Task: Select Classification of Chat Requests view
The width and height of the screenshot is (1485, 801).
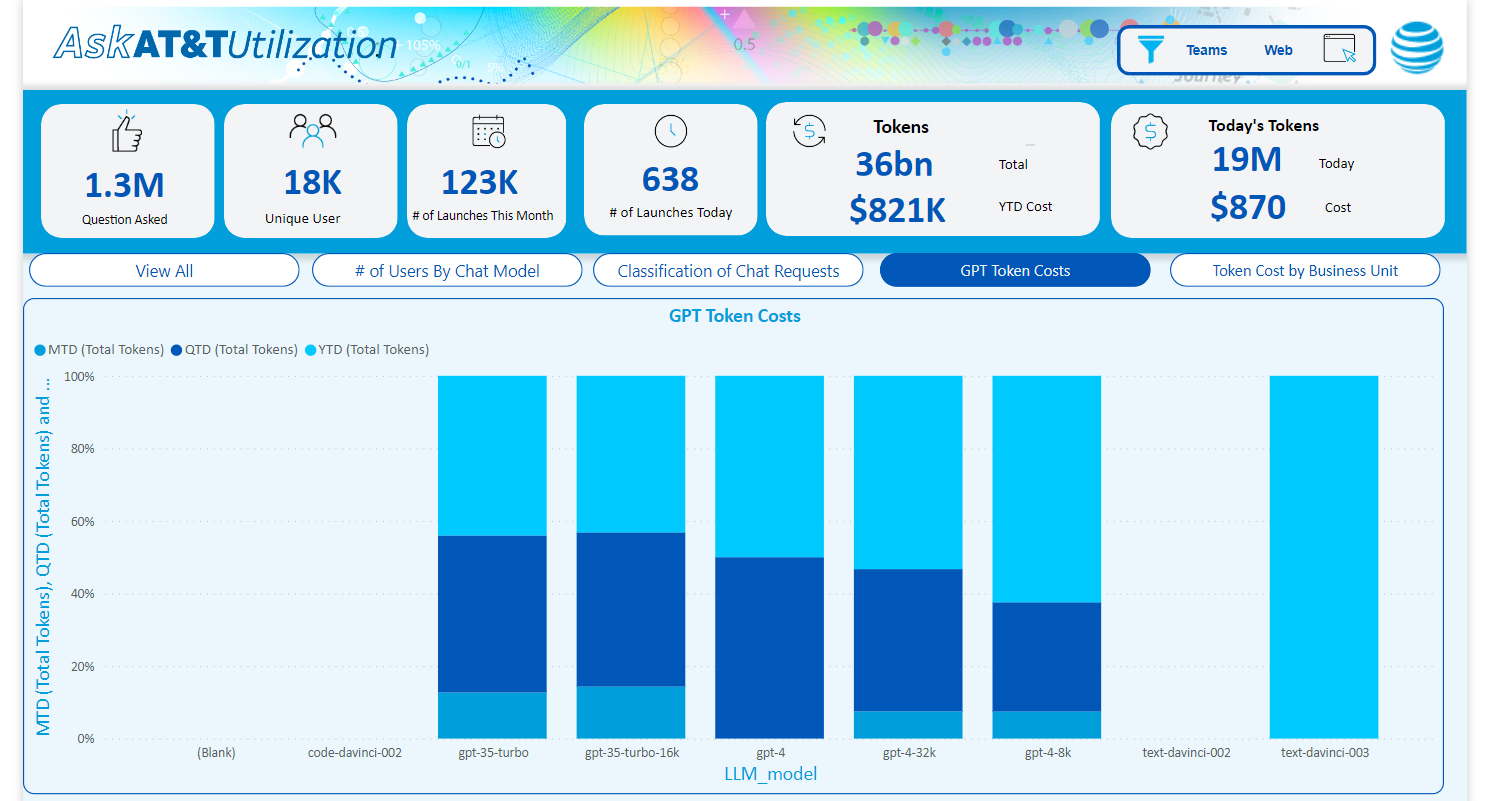Action: tap(728, 270)
